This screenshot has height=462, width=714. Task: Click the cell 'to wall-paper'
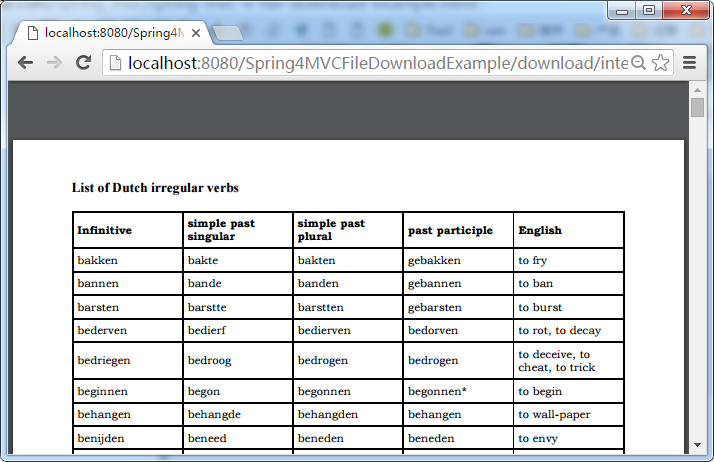click(568, 415)
